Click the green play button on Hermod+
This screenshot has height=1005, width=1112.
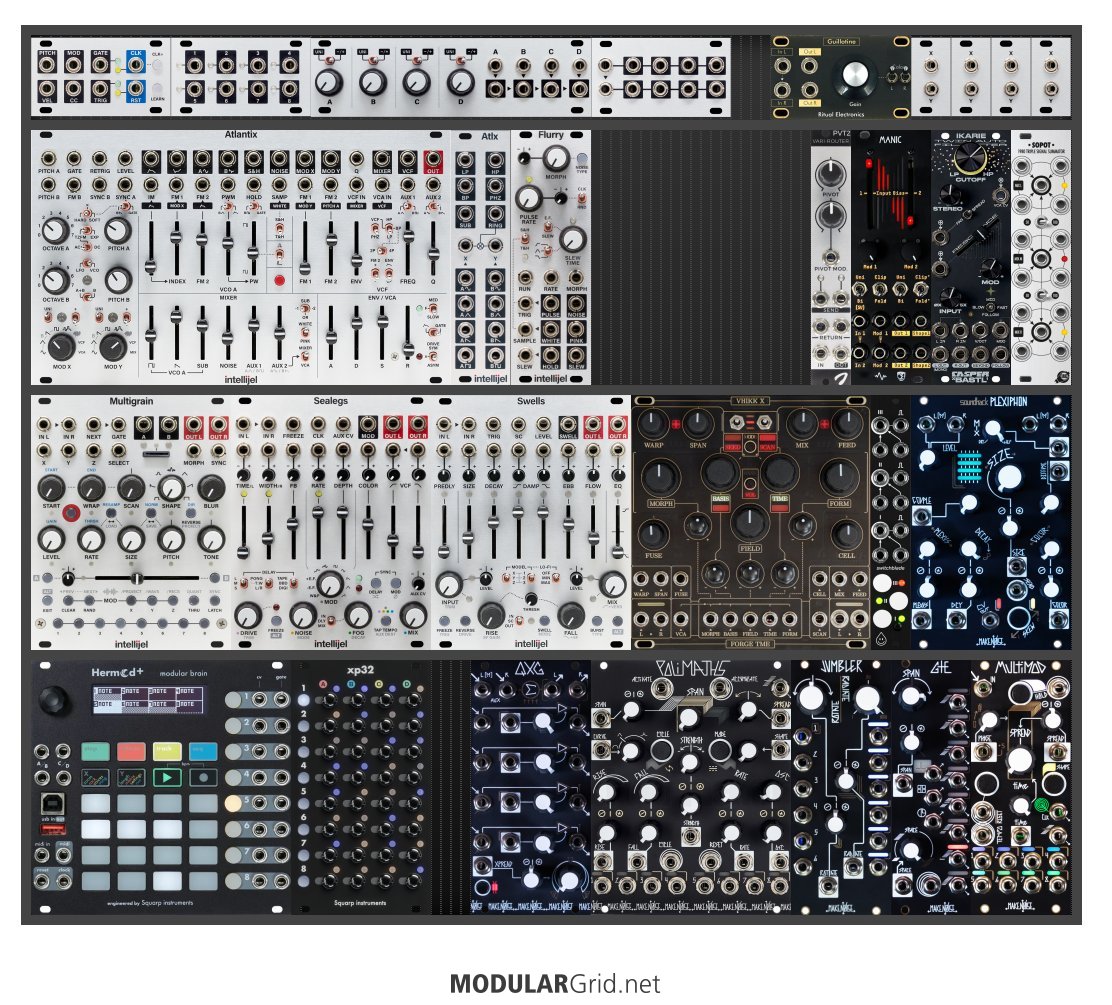167,777
